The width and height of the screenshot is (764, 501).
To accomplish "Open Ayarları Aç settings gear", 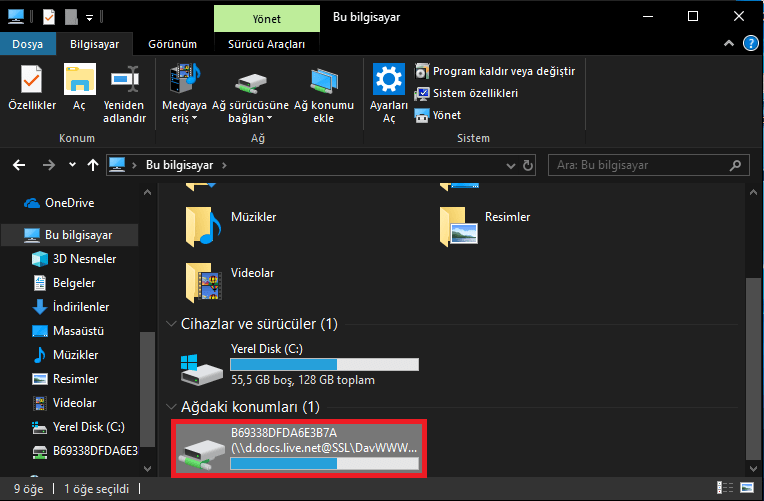I will 388,94.
